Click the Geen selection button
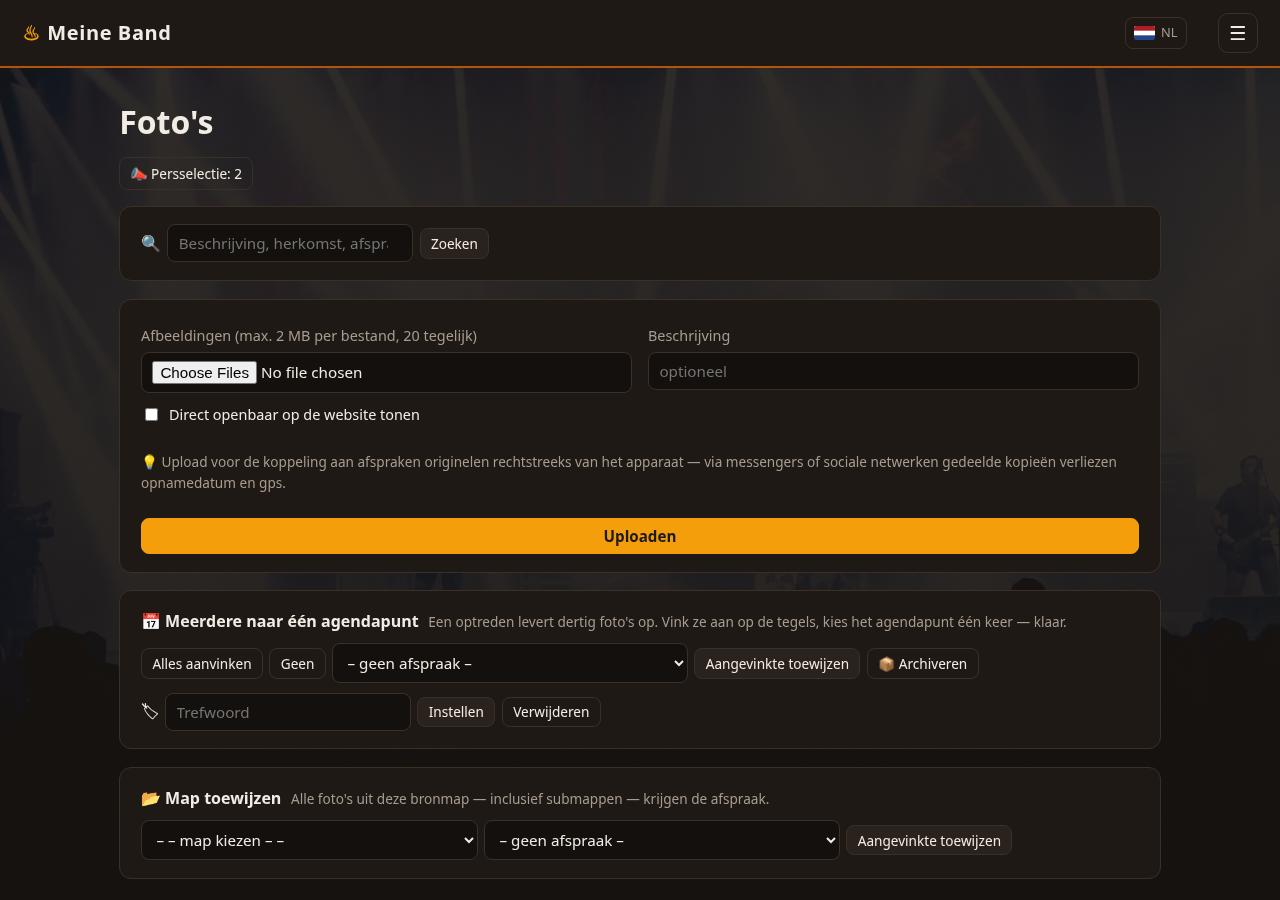 [297, 663]
